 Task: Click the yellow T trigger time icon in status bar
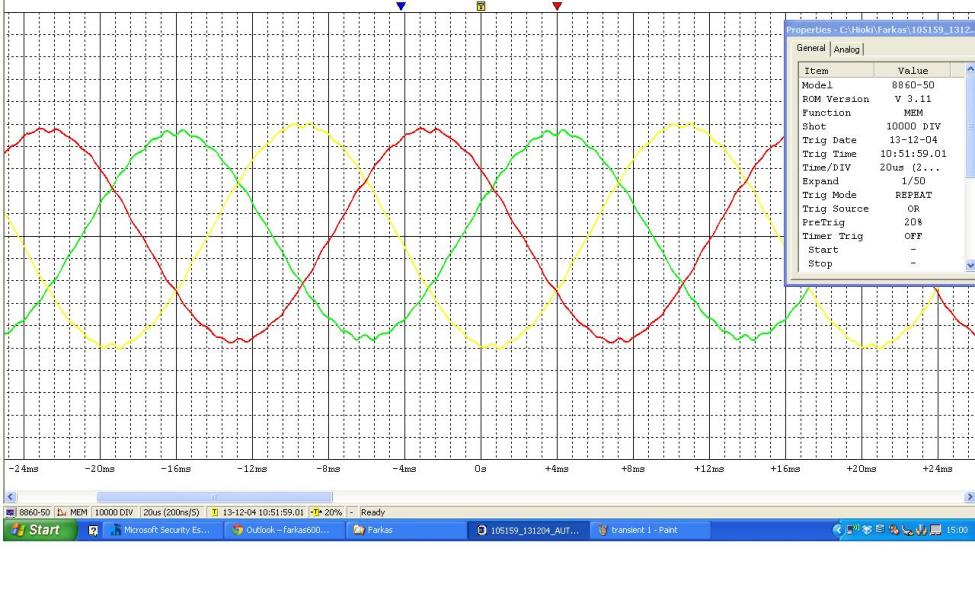215,513
